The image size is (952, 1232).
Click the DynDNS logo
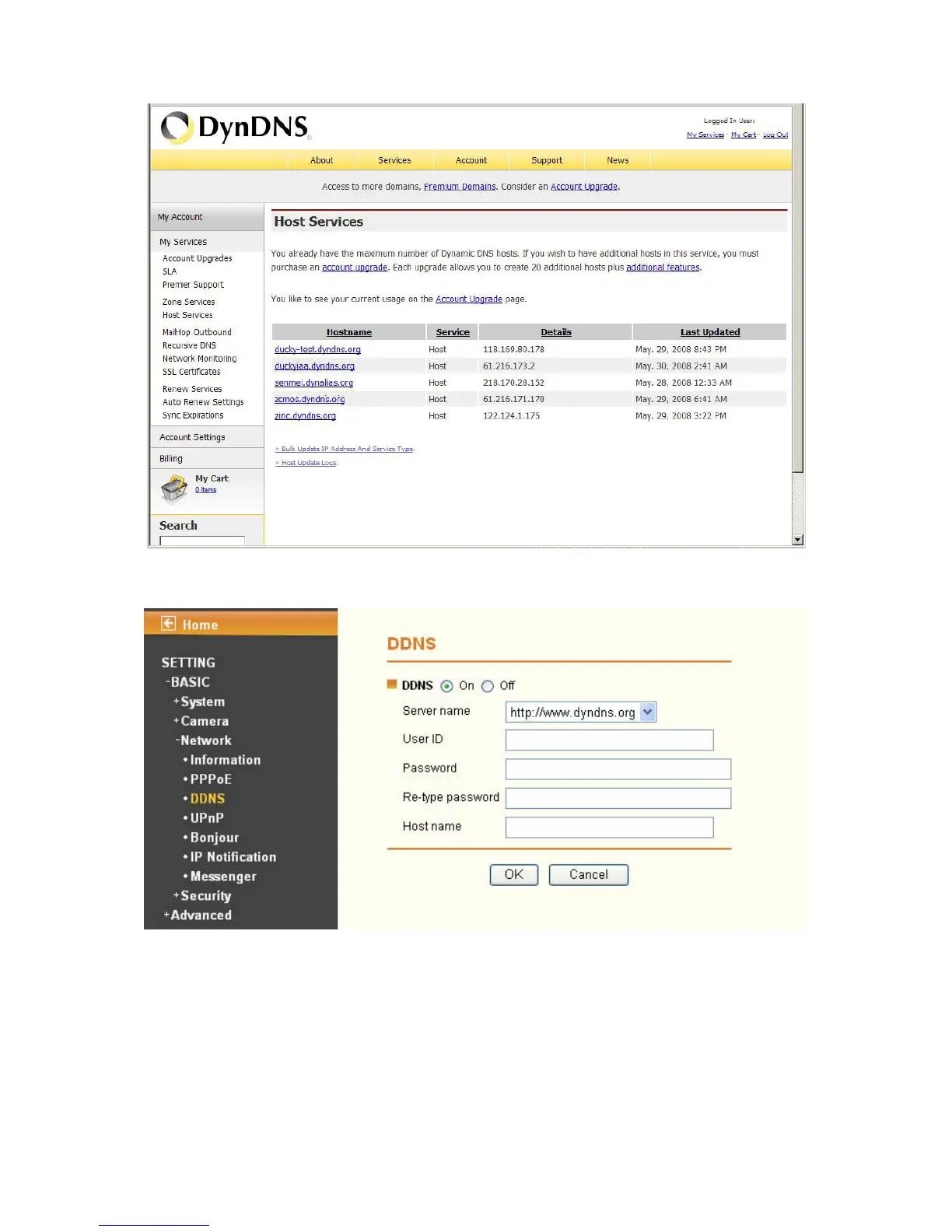[x=235, y=128]
